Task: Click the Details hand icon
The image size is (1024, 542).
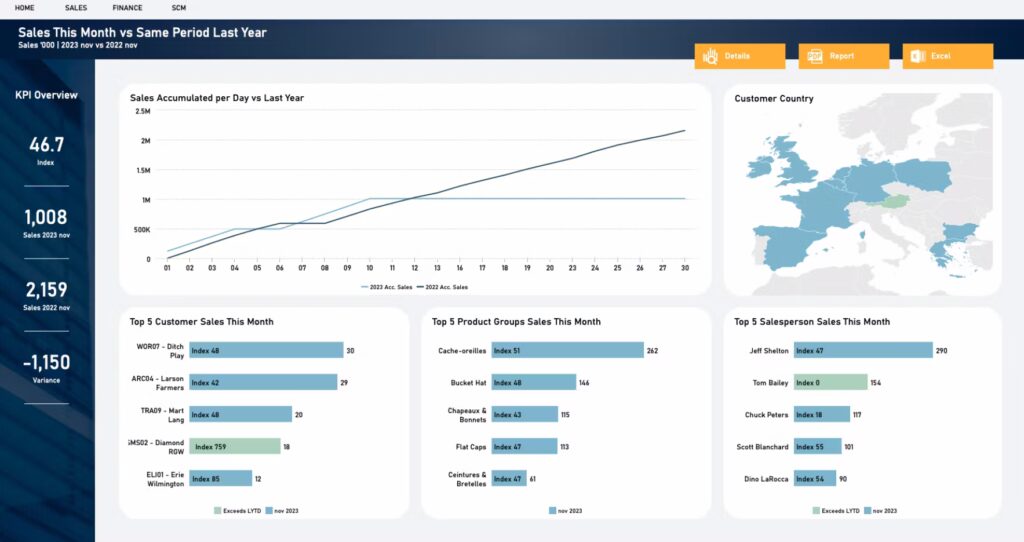Action: pyautogui.click(x=710, y=56)
